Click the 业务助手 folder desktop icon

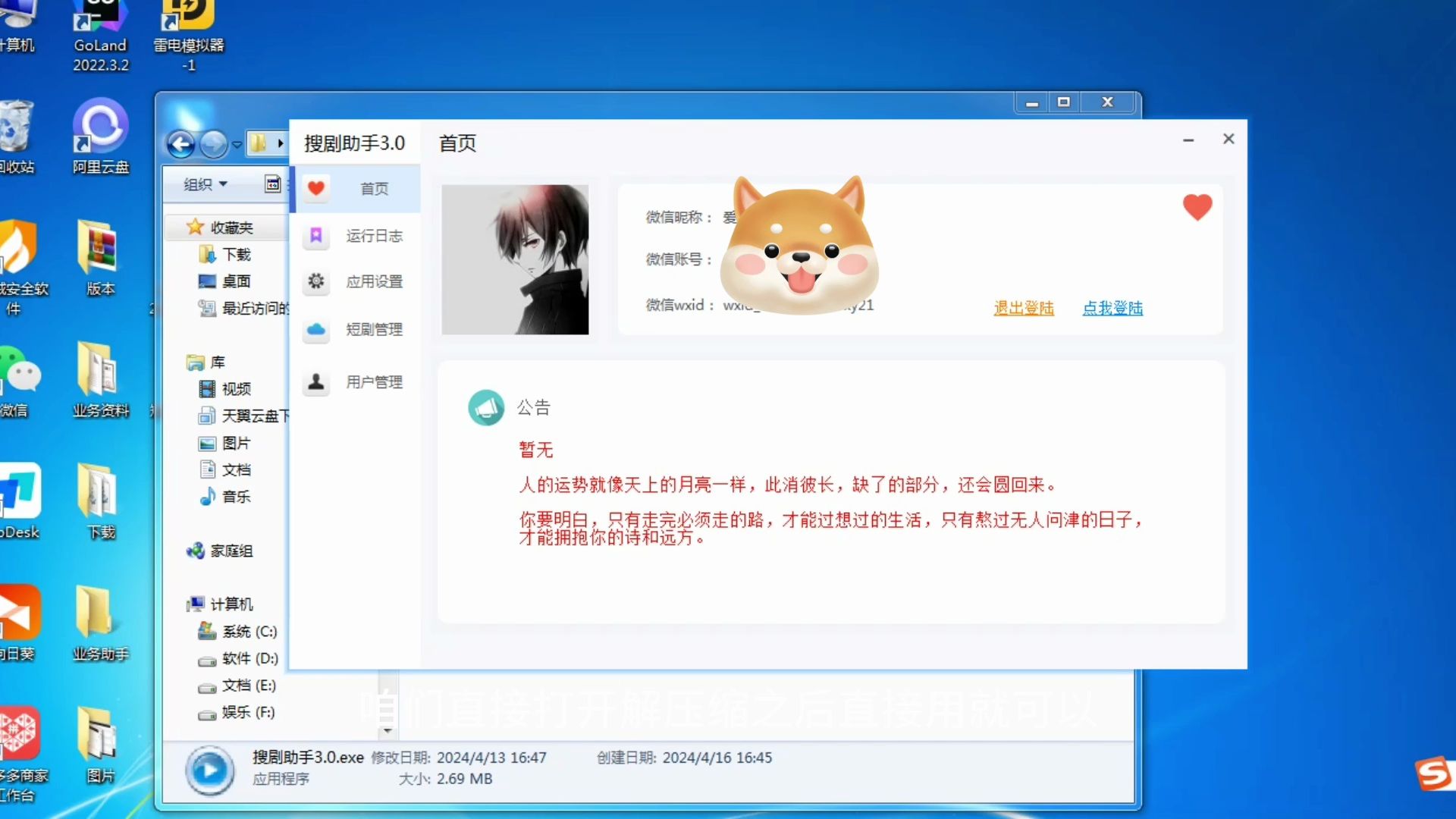click(x=100, y=623)
